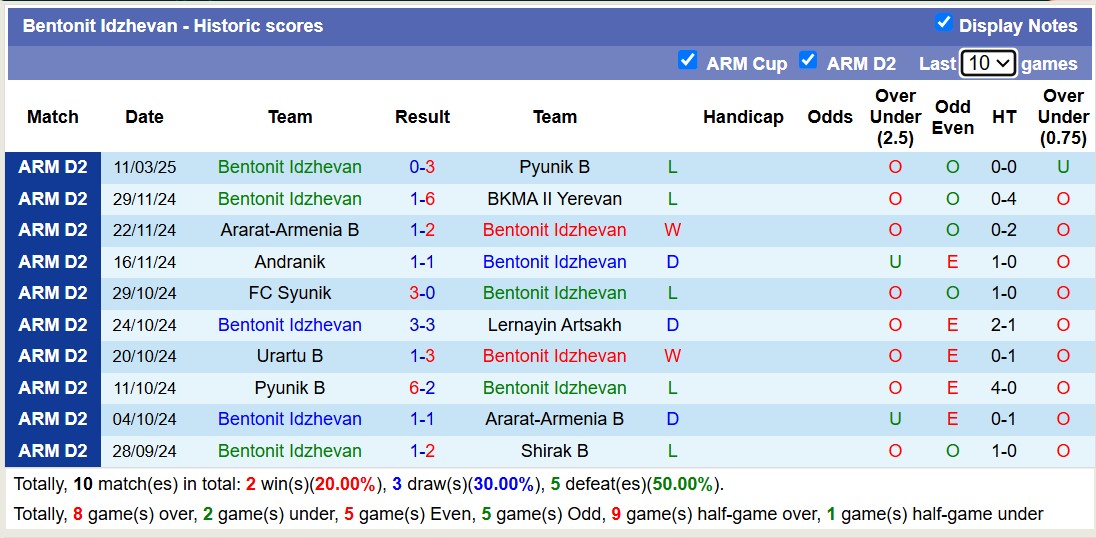1096x538 pixels.
Task: Click the Lernayin Artsakh team name
Action: [x=554, y=325]
